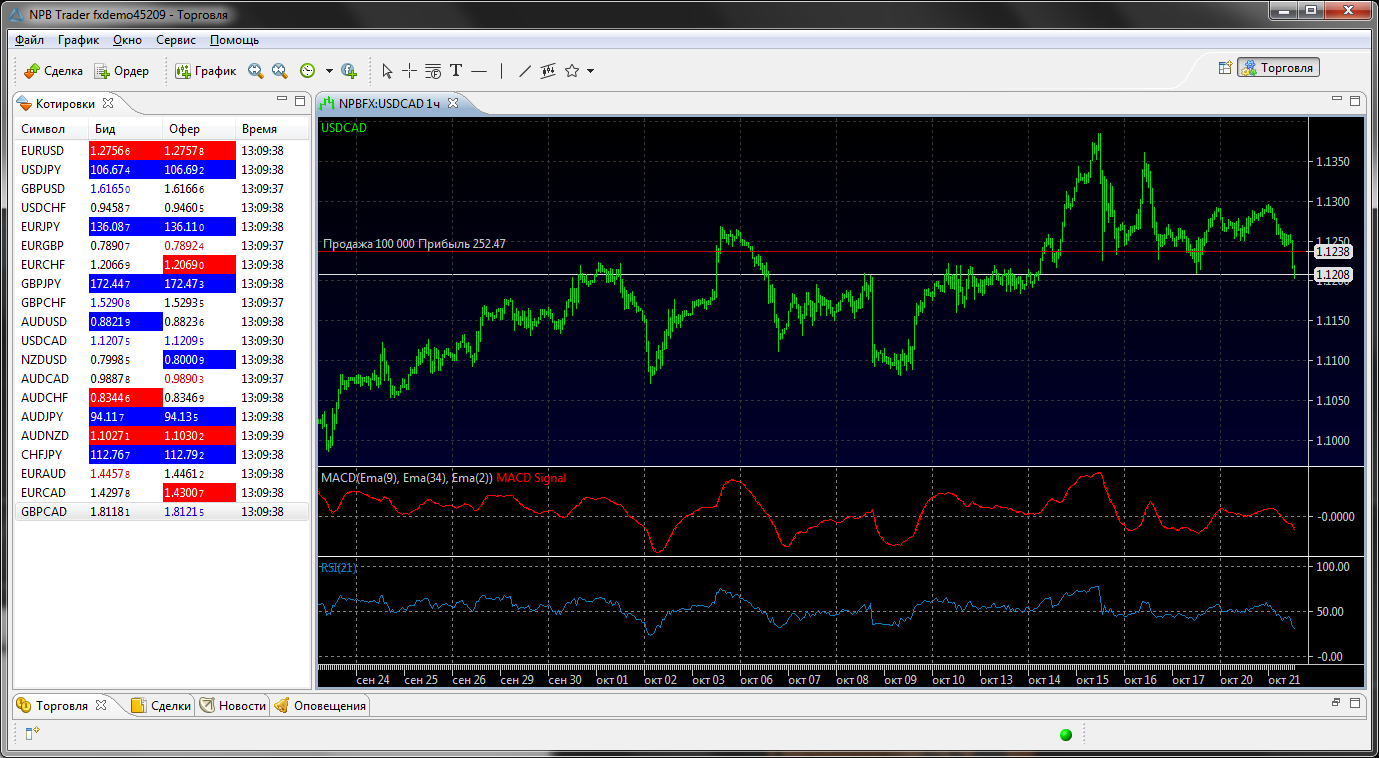Click the green connection status indicator
1379x758 pixels.
tap(1065, 735)
